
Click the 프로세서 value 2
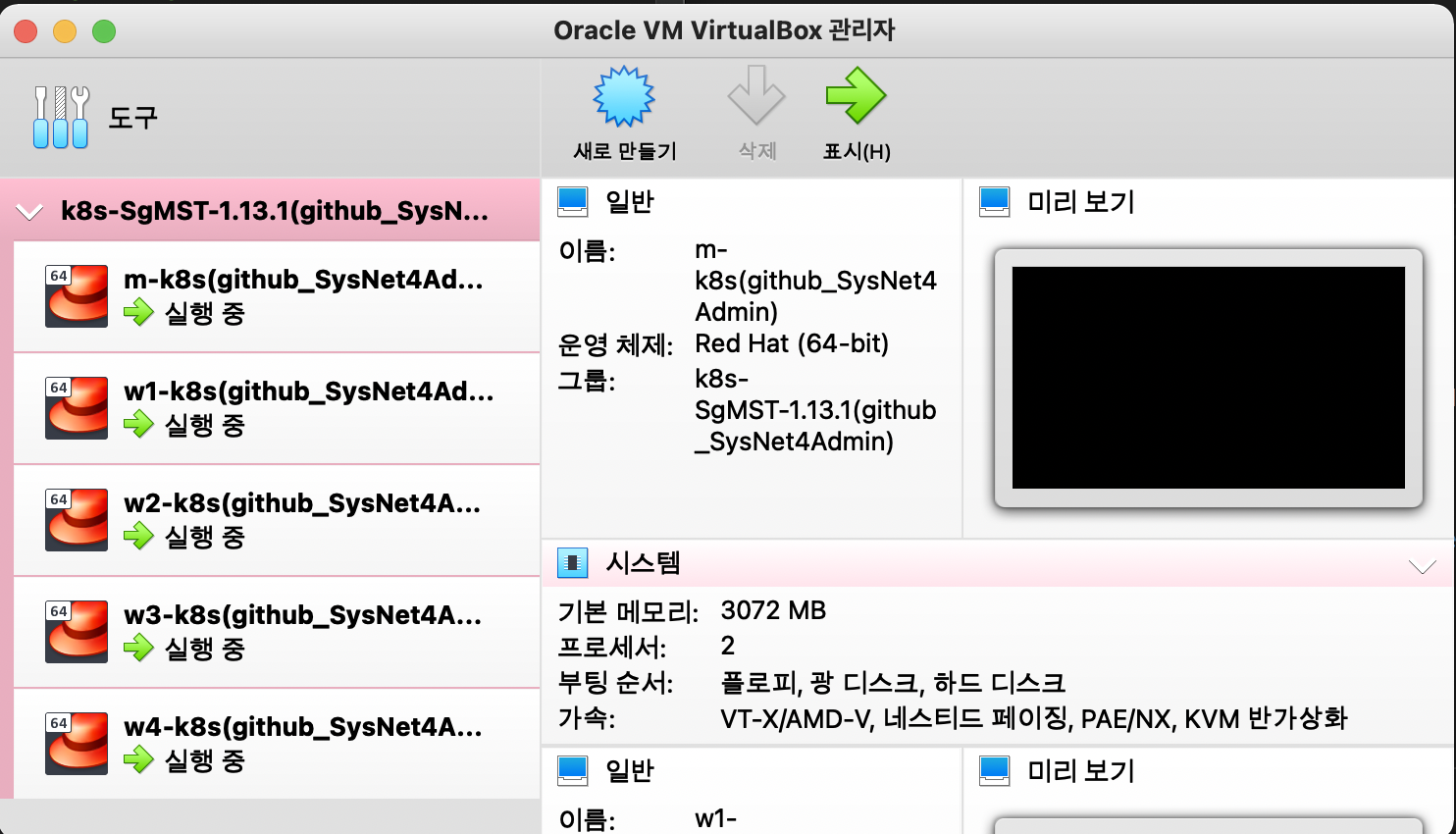pos(728,646)
